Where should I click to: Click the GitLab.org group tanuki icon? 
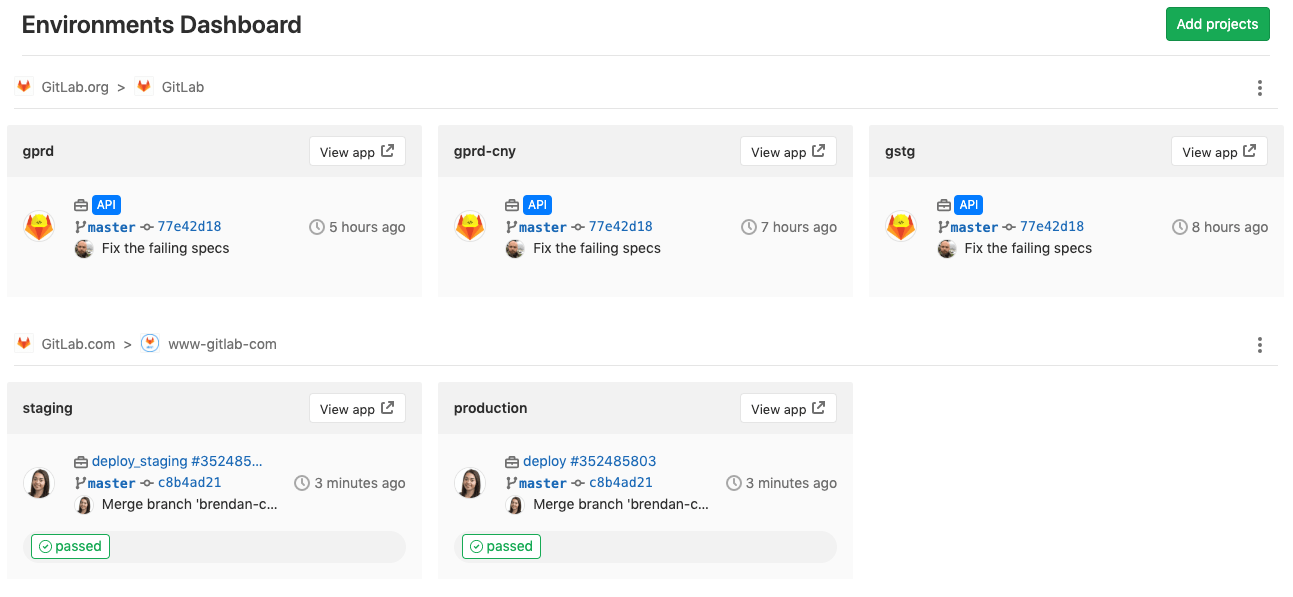23,86
